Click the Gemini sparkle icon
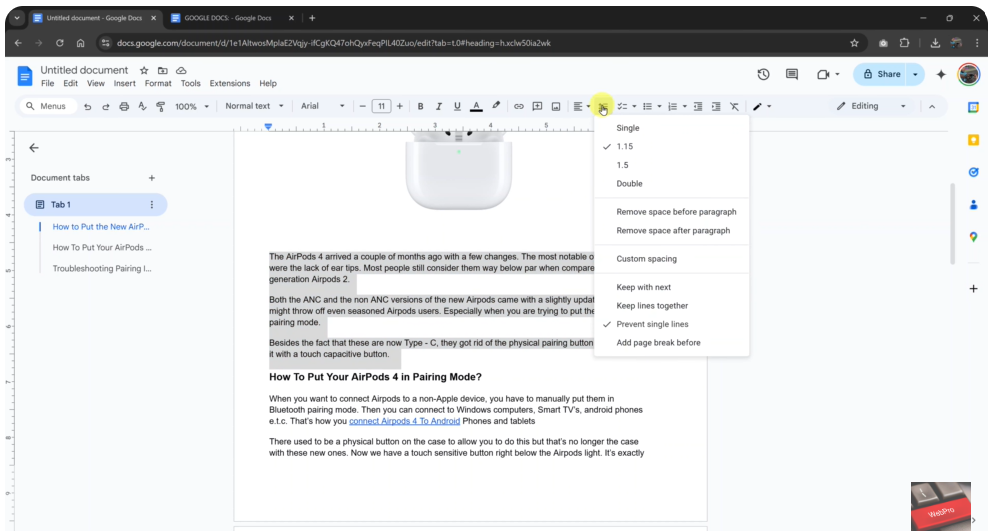Image resolution: width=988 pixels, height=531 pixels. (x=941, y=74)
